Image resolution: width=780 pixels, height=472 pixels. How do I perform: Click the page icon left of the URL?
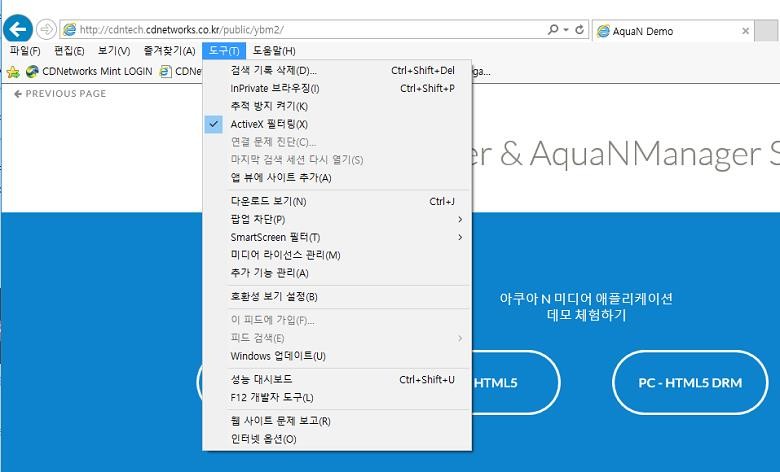click(69, 29)
